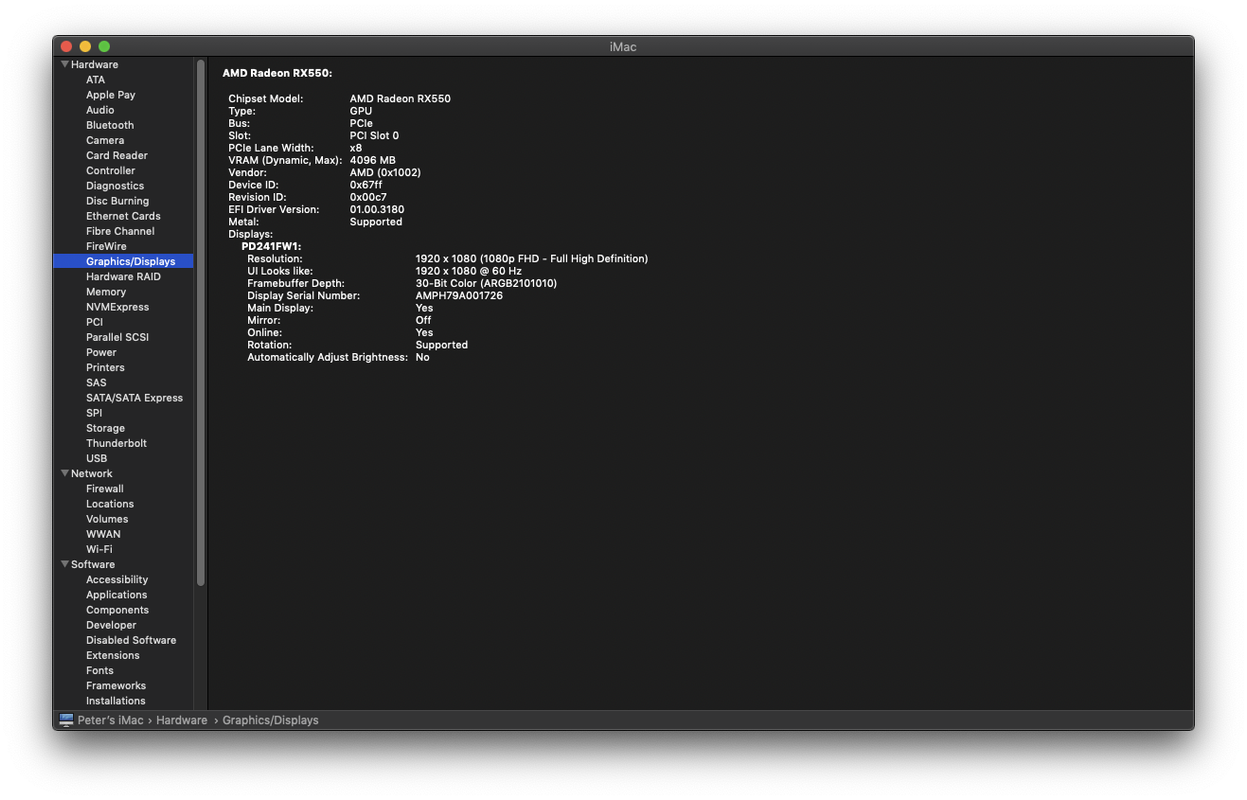The height and width of the screenshot is (800, 1247).
Task: Click the Software category label
Action: coord(93,565)
